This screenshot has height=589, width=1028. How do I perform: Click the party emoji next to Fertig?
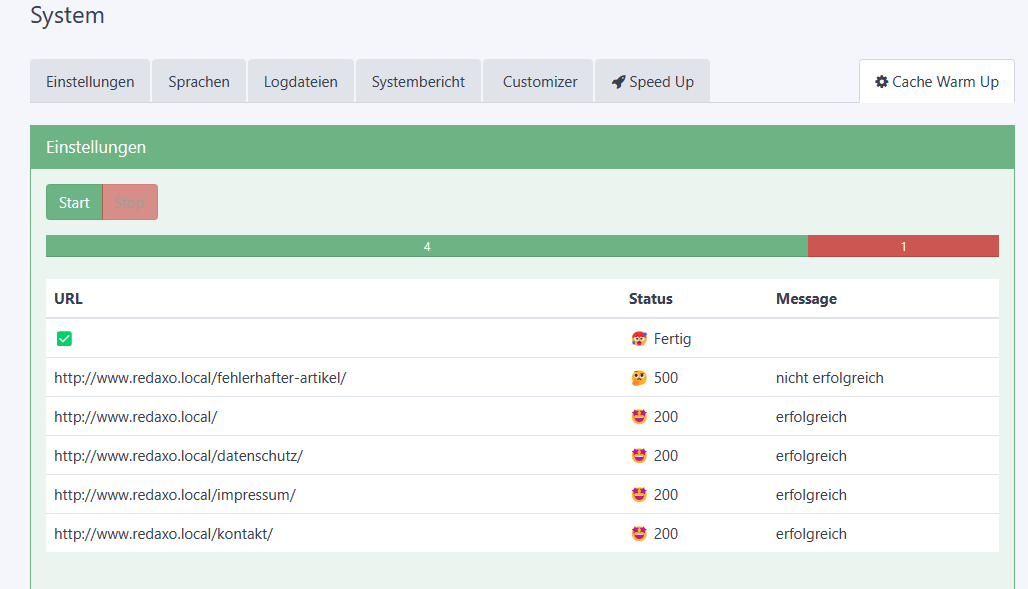pos(639,338)
